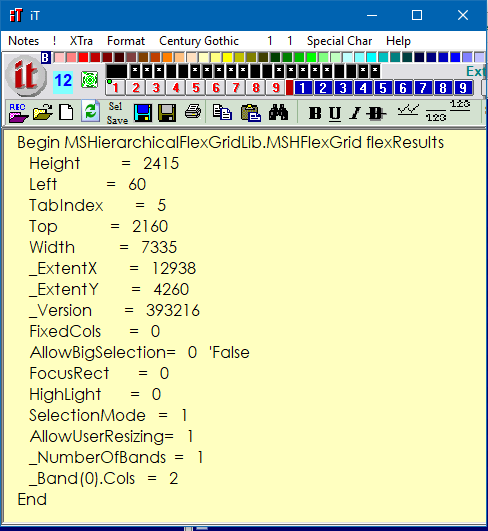The height and width of the screenshot is (531, 488).
Task: Click the font size 12 box
Action: pos(63,81)
